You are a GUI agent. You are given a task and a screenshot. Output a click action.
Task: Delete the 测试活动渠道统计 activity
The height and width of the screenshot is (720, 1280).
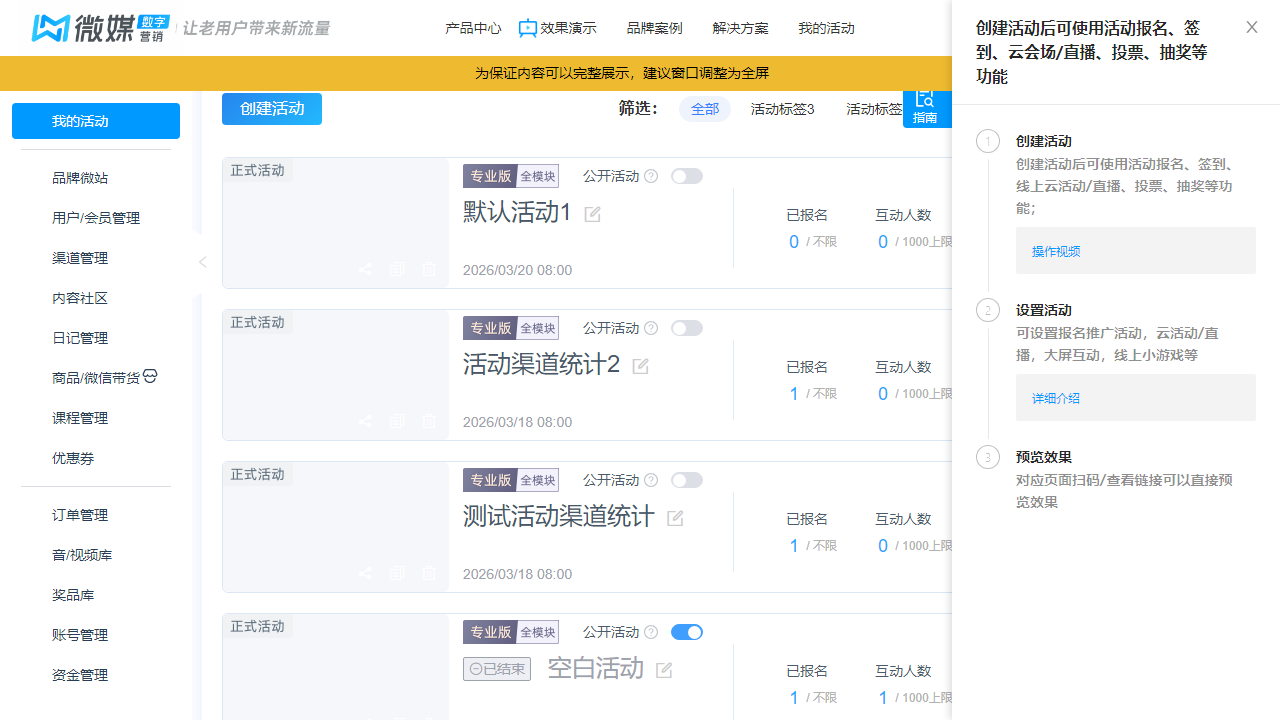pyautogui.click(x=428, y=572)
